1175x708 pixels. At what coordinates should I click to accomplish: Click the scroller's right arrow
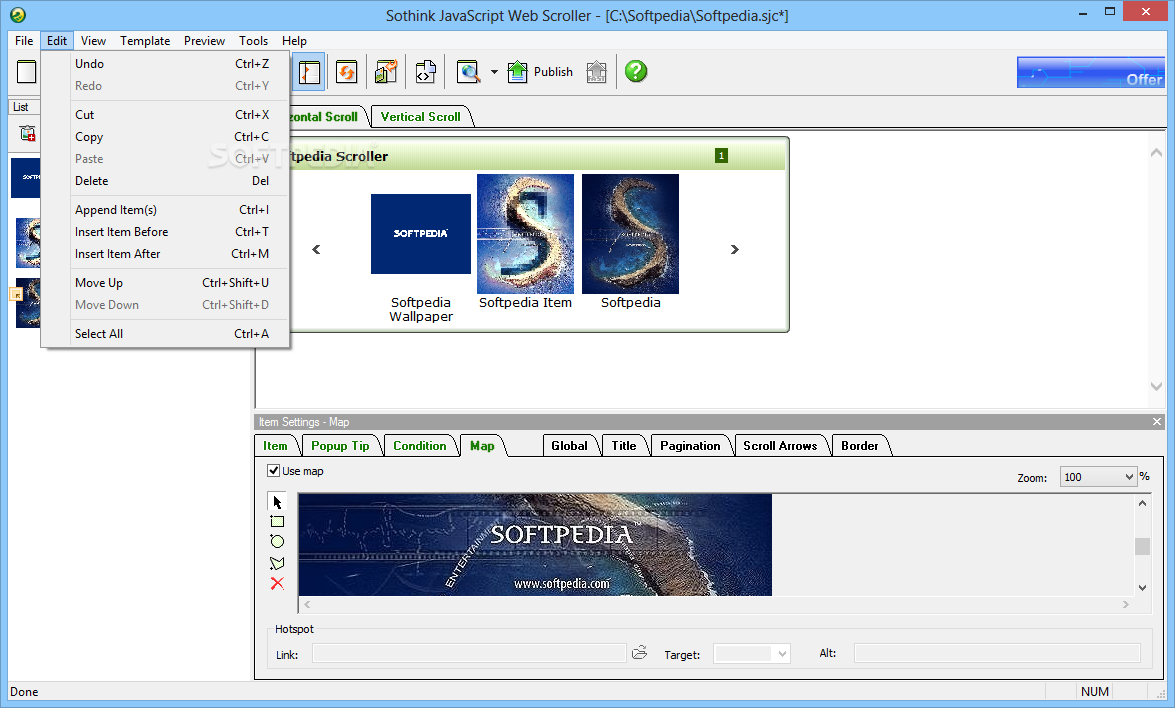tap(734, 249)
